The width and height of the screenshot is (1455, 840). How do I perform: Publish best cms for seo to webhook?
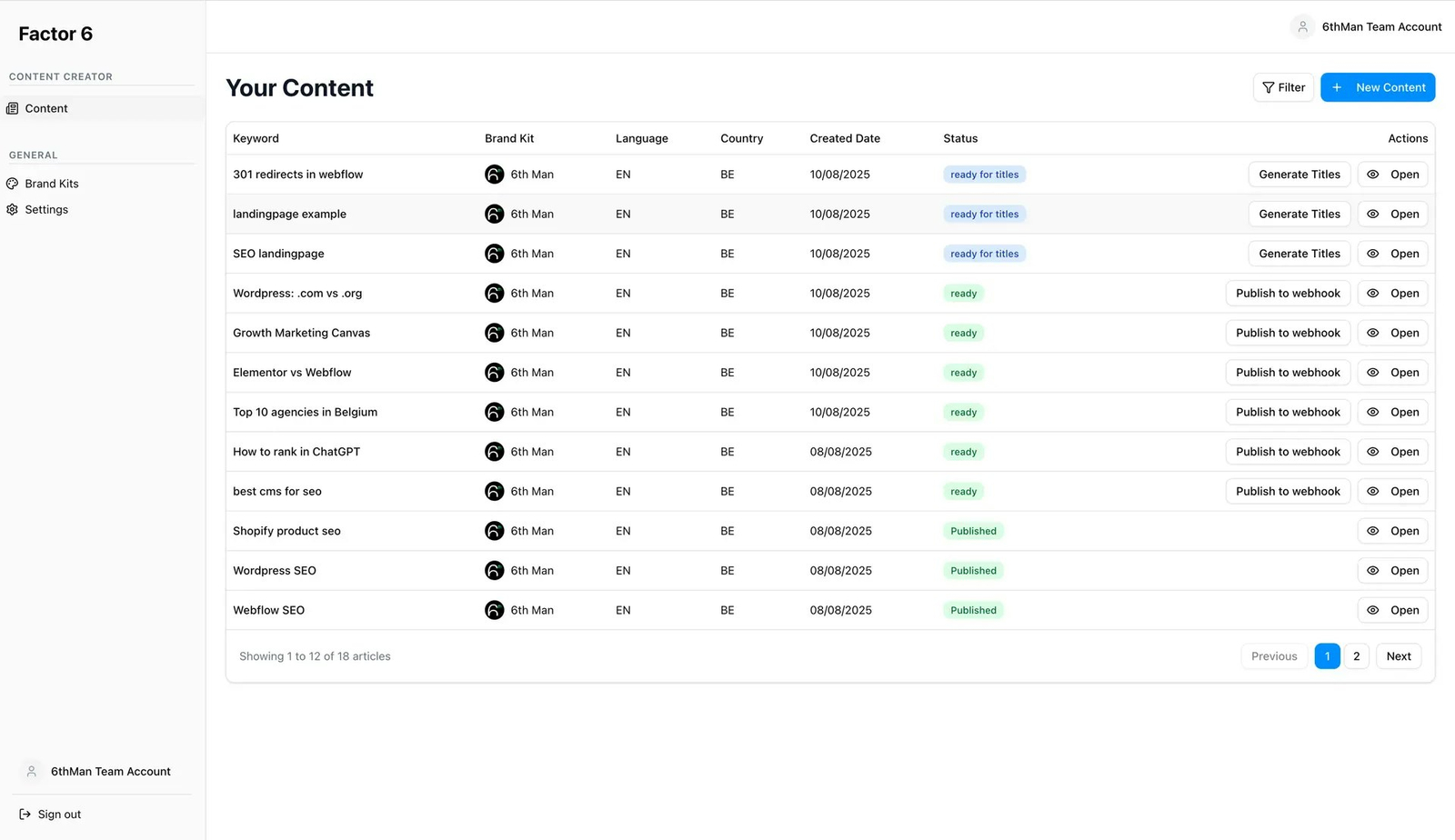(1288, 491)
